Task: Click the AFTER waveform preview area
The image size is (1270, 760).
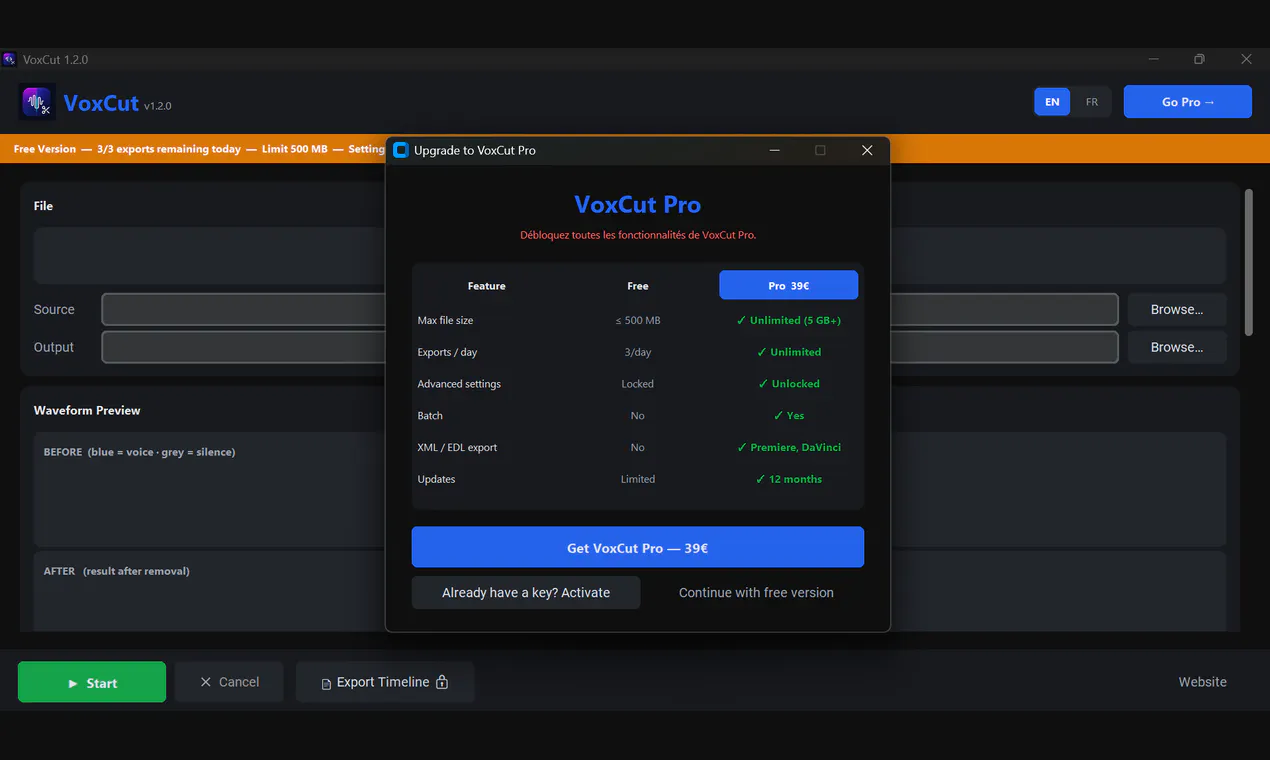Action: click(629, 591)
